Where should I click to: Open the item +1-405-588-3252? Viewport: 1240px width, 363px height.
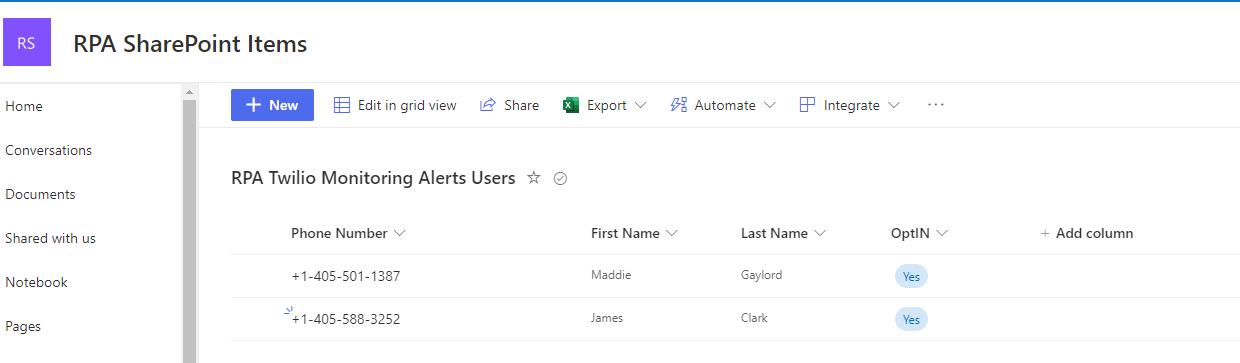[346, 320]
